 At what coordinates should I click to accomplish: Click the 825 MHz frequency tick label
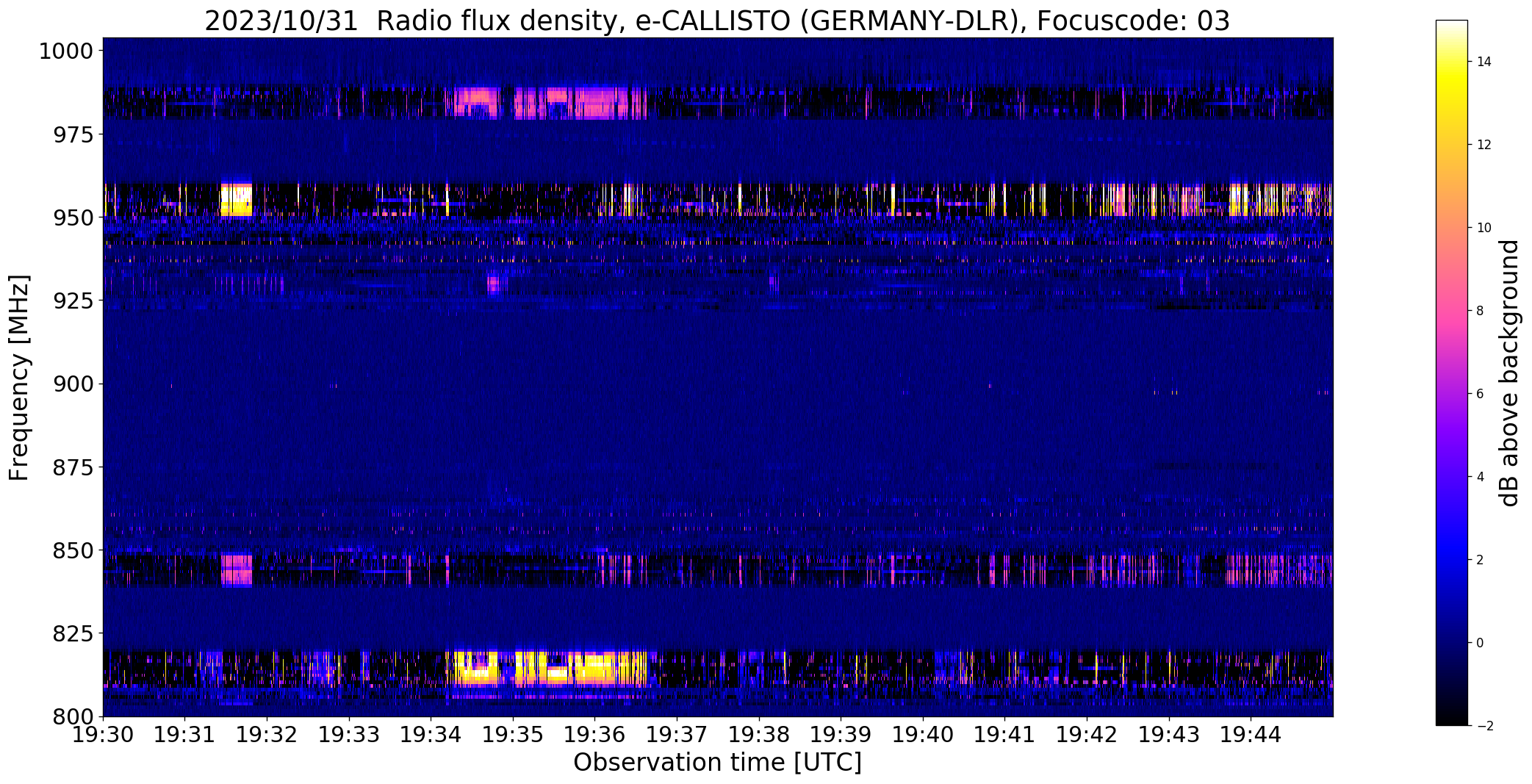coord(73,633)
